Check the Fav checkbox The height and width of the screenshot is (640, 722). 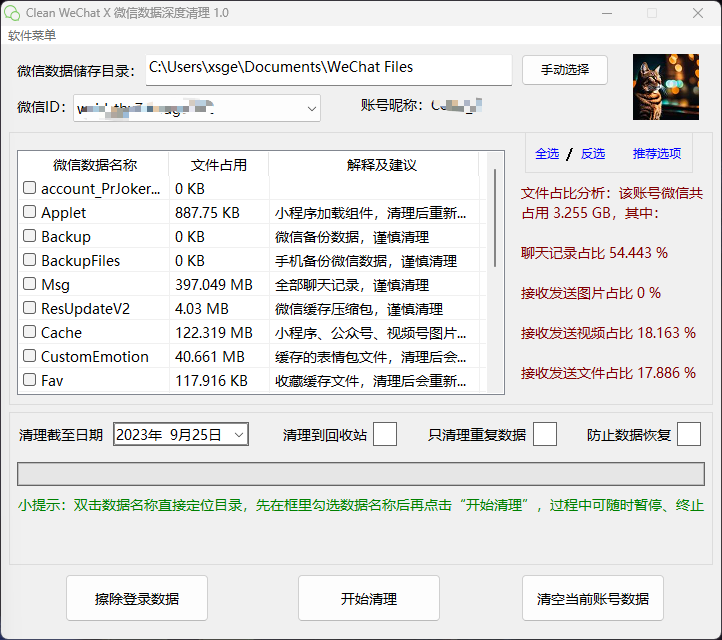click(x=29, y=380)
